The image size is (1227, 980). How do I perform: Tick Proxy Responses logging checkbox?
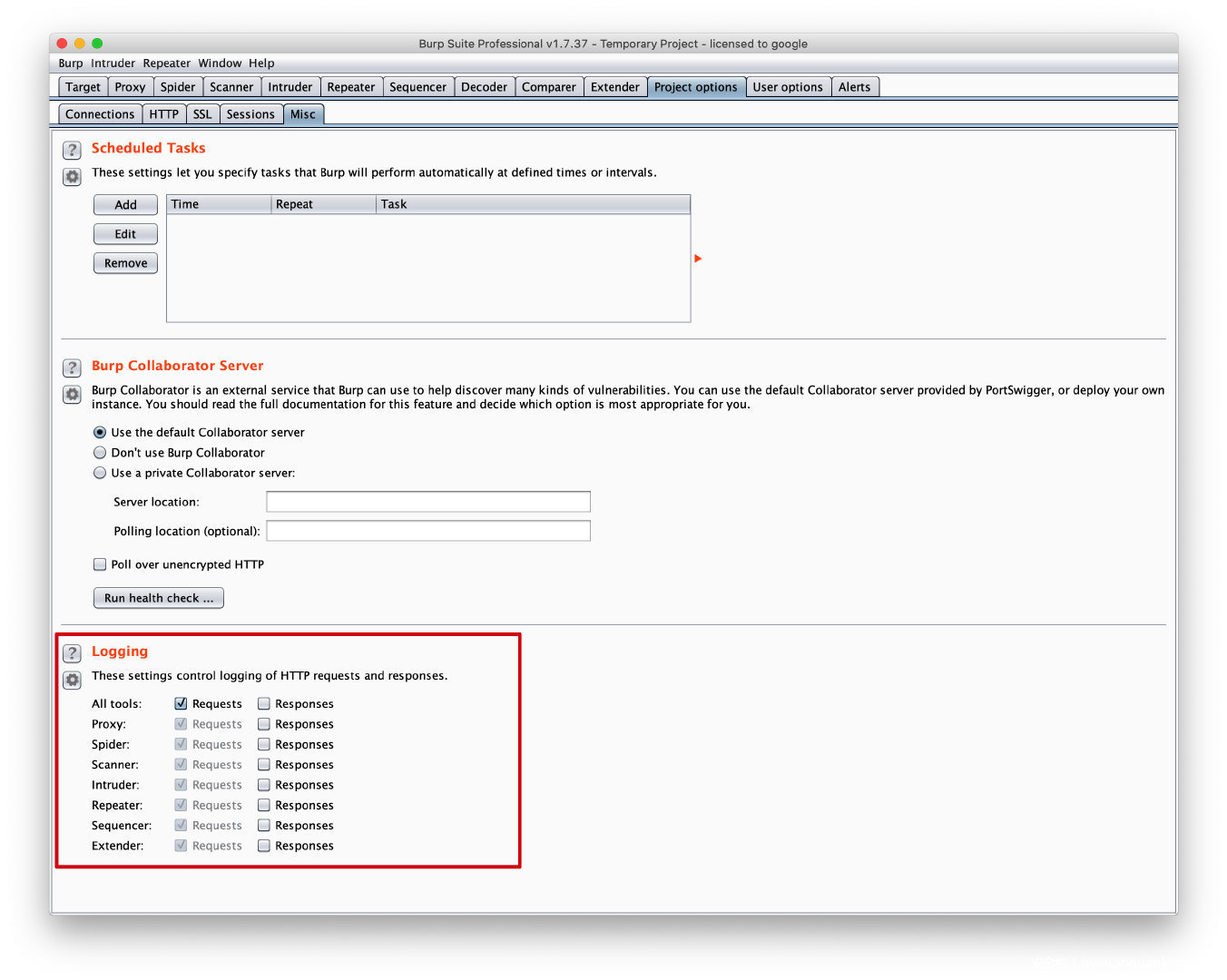(x=264, y=724)
